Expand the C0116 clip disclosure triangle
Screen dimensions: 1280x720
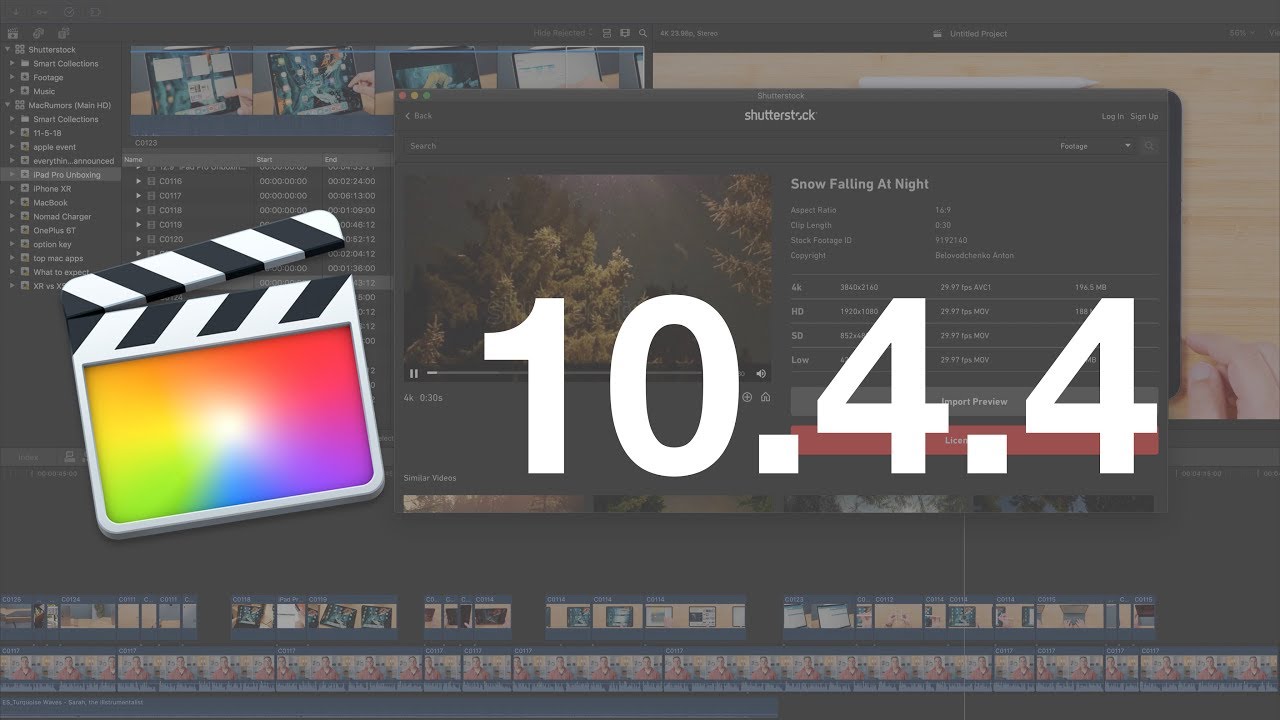tap(140, 181)
